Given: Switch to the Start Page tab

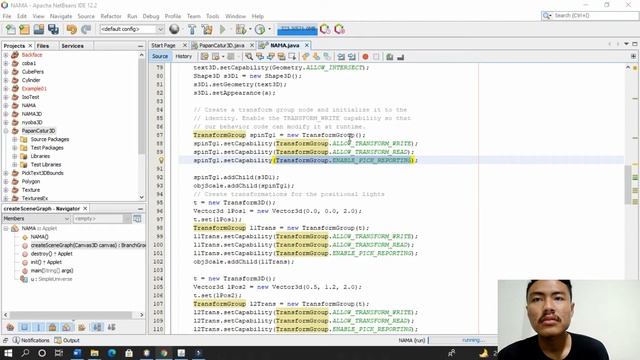Looking at the screenshot, I should (163, 45).
